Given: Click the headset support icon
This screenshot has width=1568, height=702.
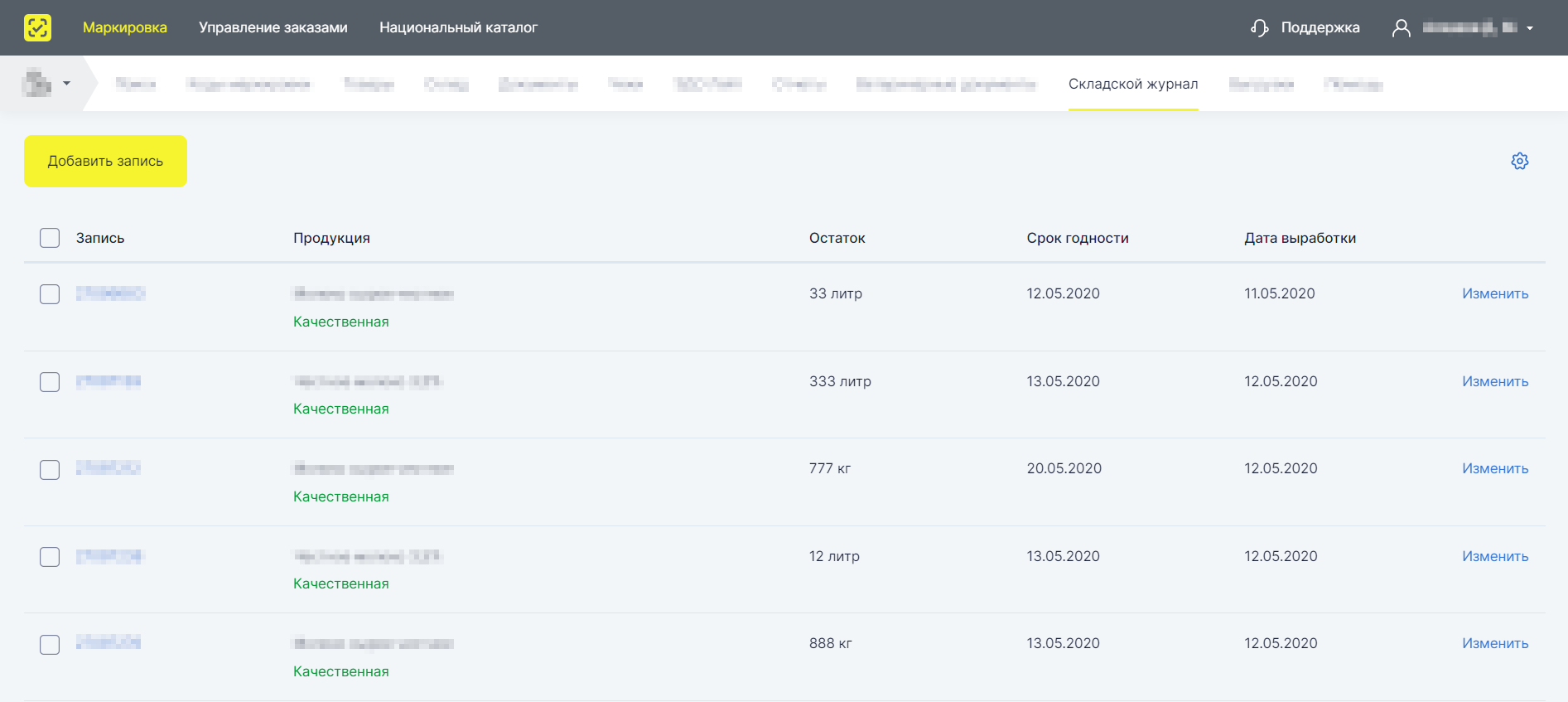Looking at the screenshot, I should pyautogui.click(x=1260, y=28).
